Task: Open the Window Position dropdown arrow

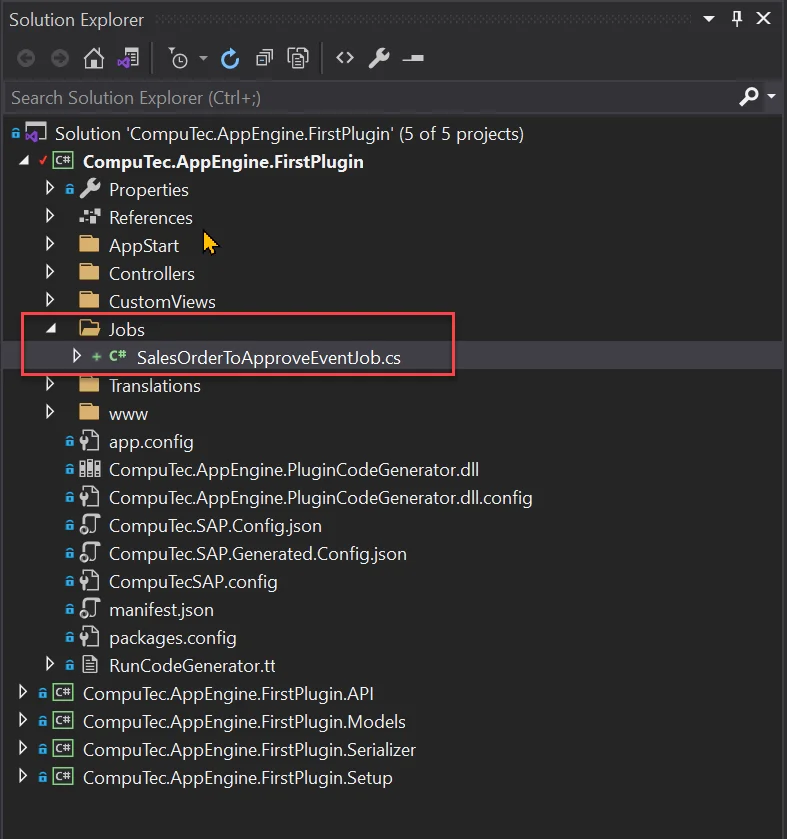Action: click(709, 19)
